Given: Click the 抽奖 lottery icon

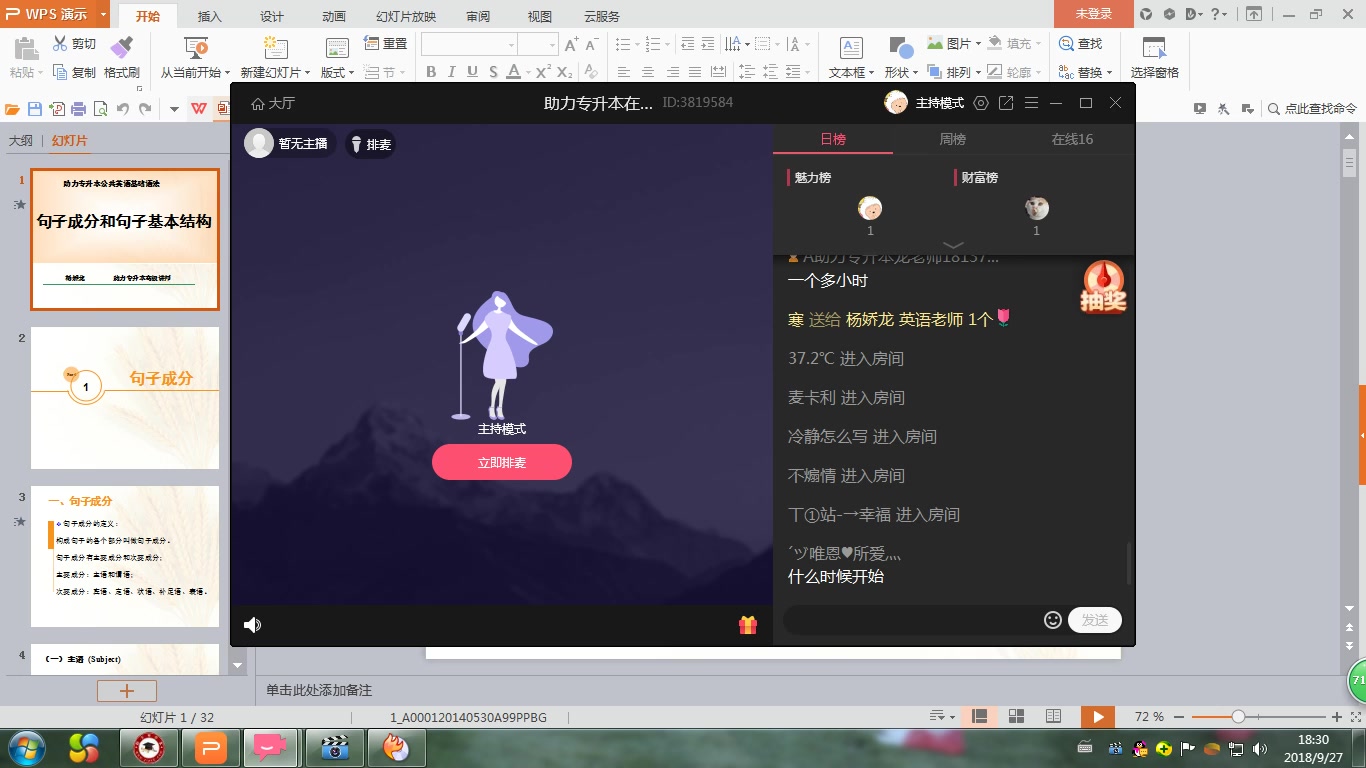Looking at the screenshot, I should pos(1103,287).
